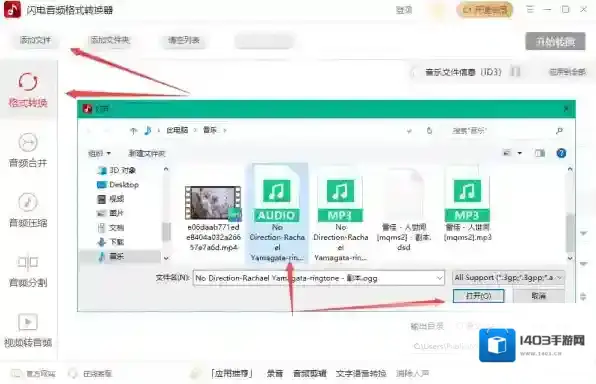Open the 音频分割 audio split tool
This screenshot has height=384, width=596.
pos(28,271)
